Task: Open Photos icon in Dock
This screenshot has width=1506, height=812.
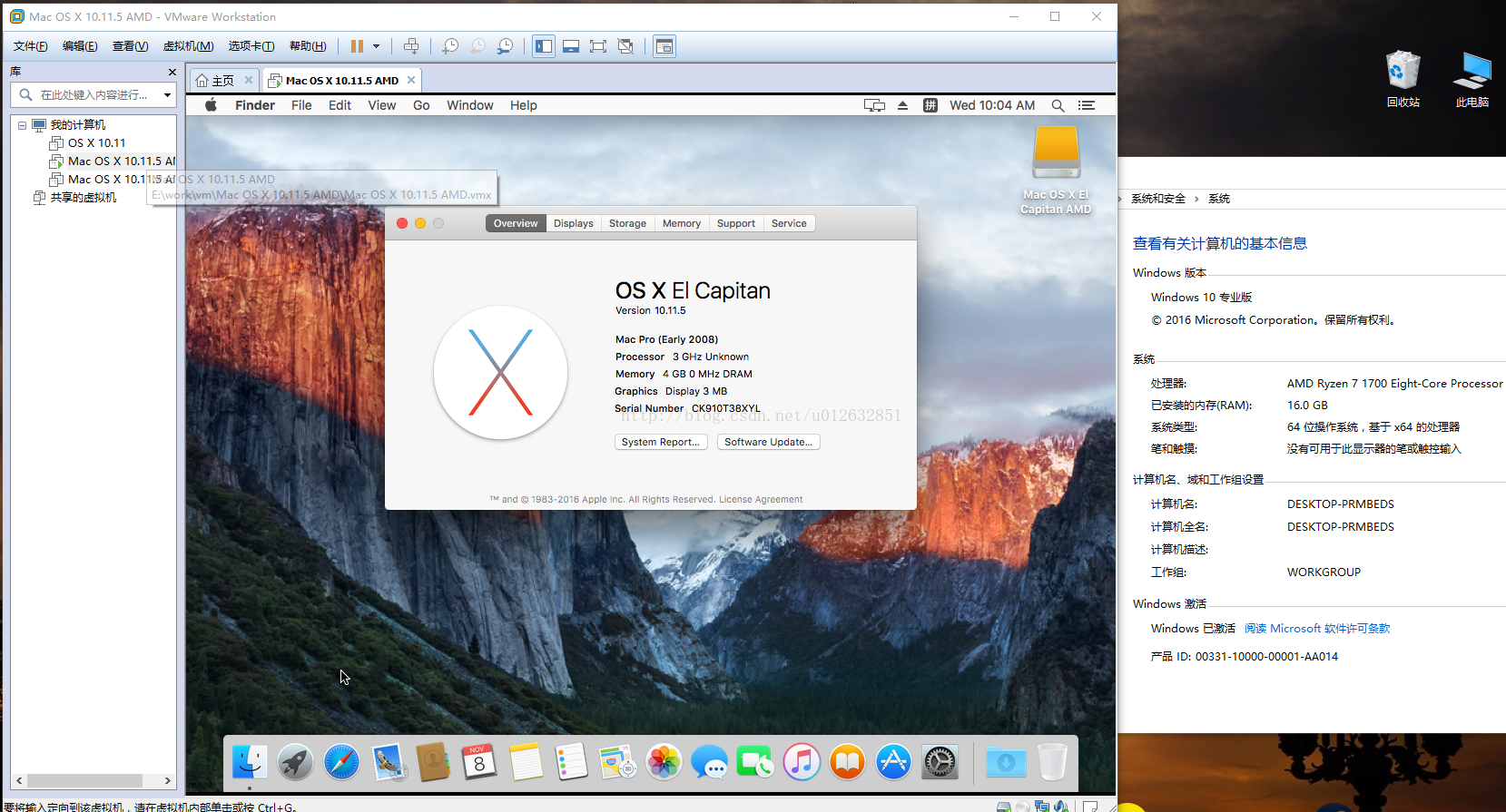Action: pyautogui.click(x=664, y=762)
